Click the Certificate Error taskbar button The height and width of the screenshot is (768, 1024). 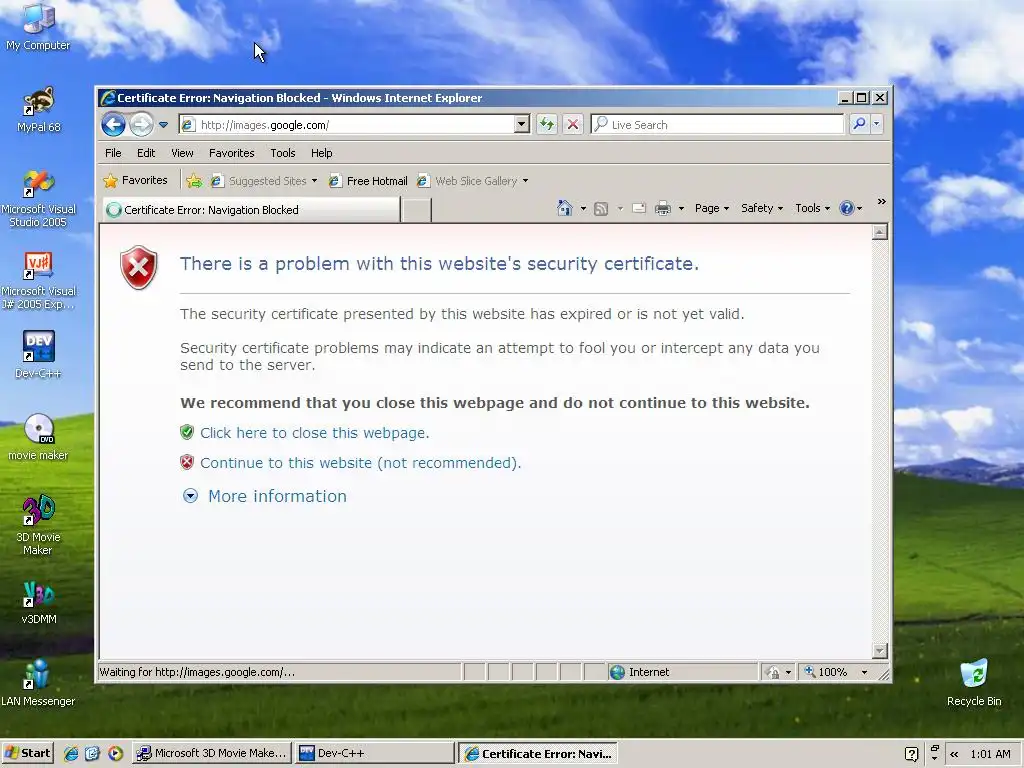tap(537, 753)
